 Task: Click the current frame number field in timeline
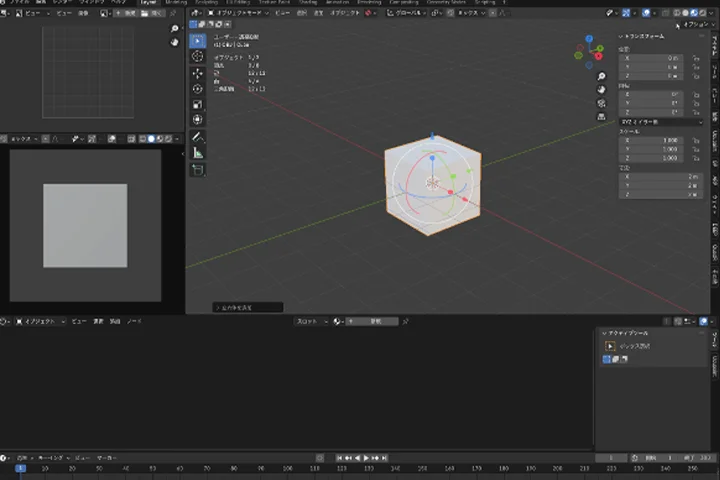pos(611,458)
